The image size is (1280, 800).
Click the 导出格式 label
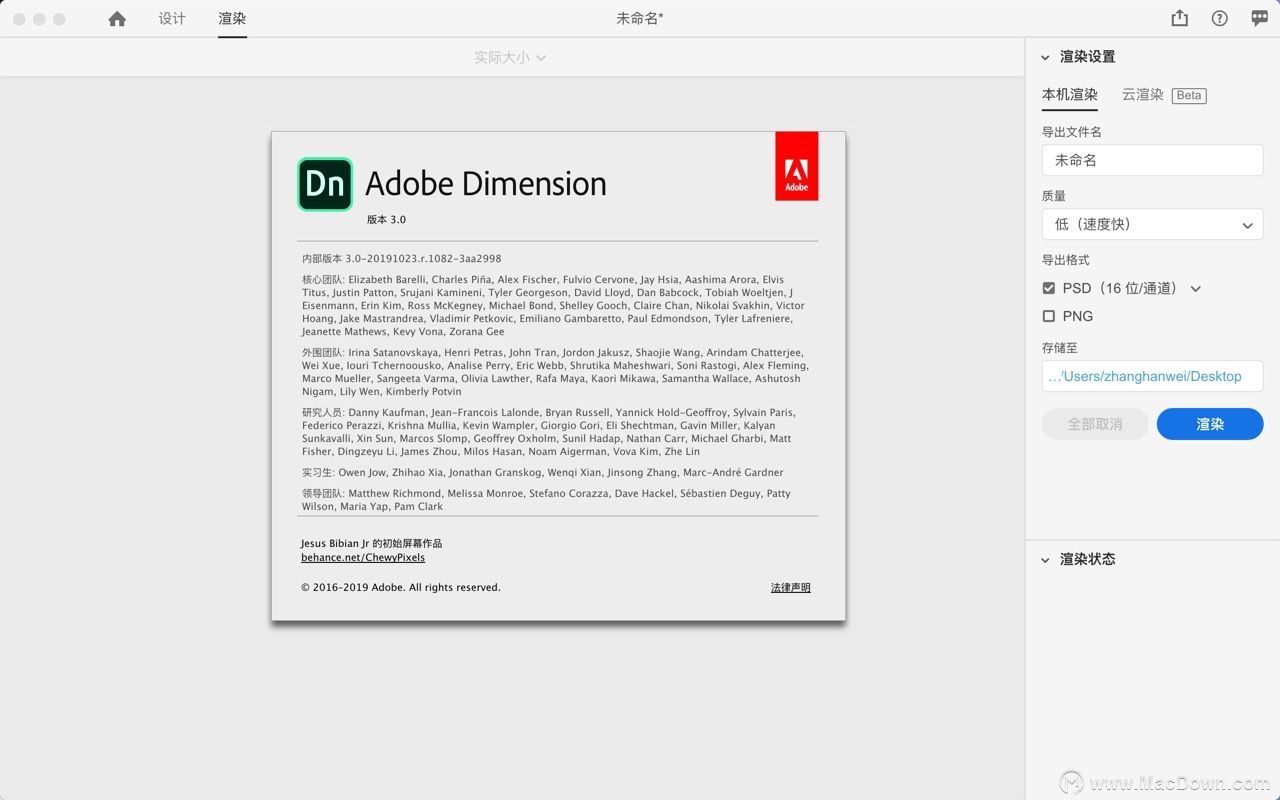(1066, 260)
